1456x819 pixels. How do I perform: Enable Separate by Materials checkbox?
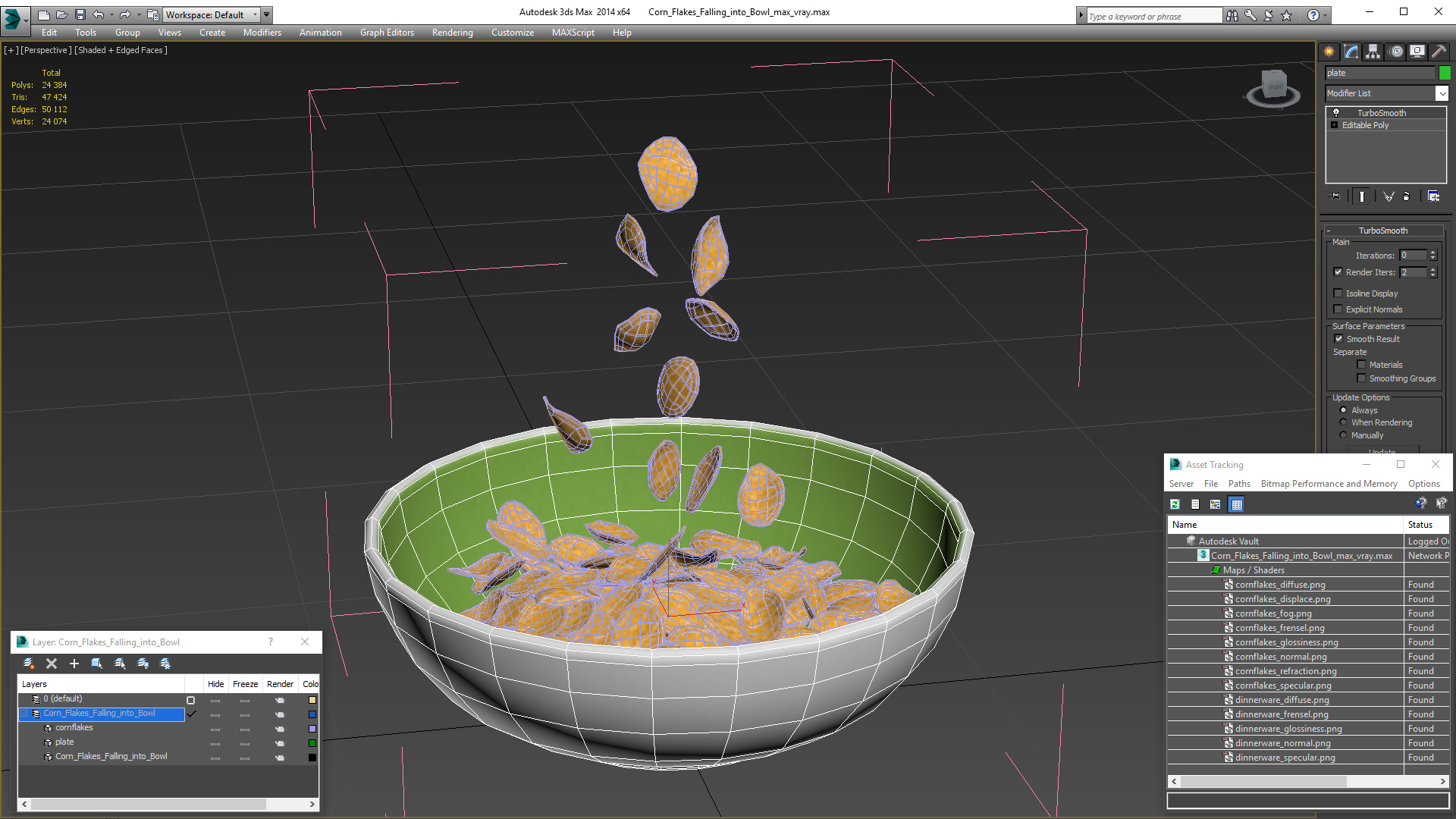click(x=1361, y=365)
